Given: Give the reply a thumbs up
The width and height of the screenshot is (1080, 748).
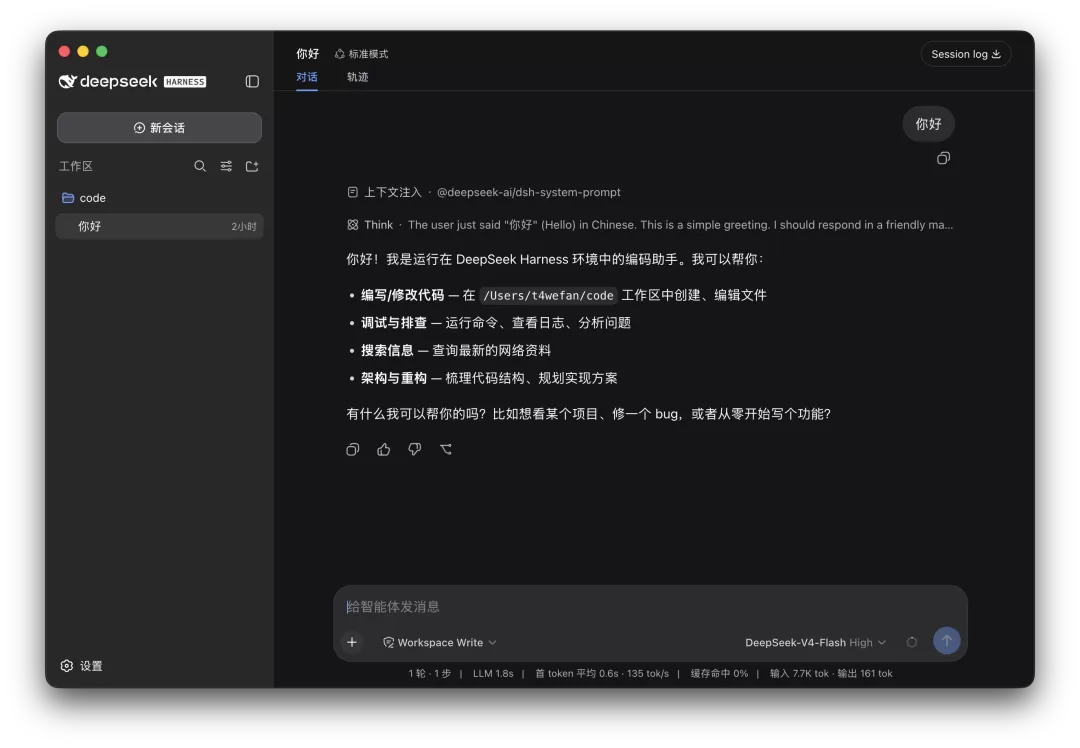Looking at the screenshot, I should (x=384, y=449).
